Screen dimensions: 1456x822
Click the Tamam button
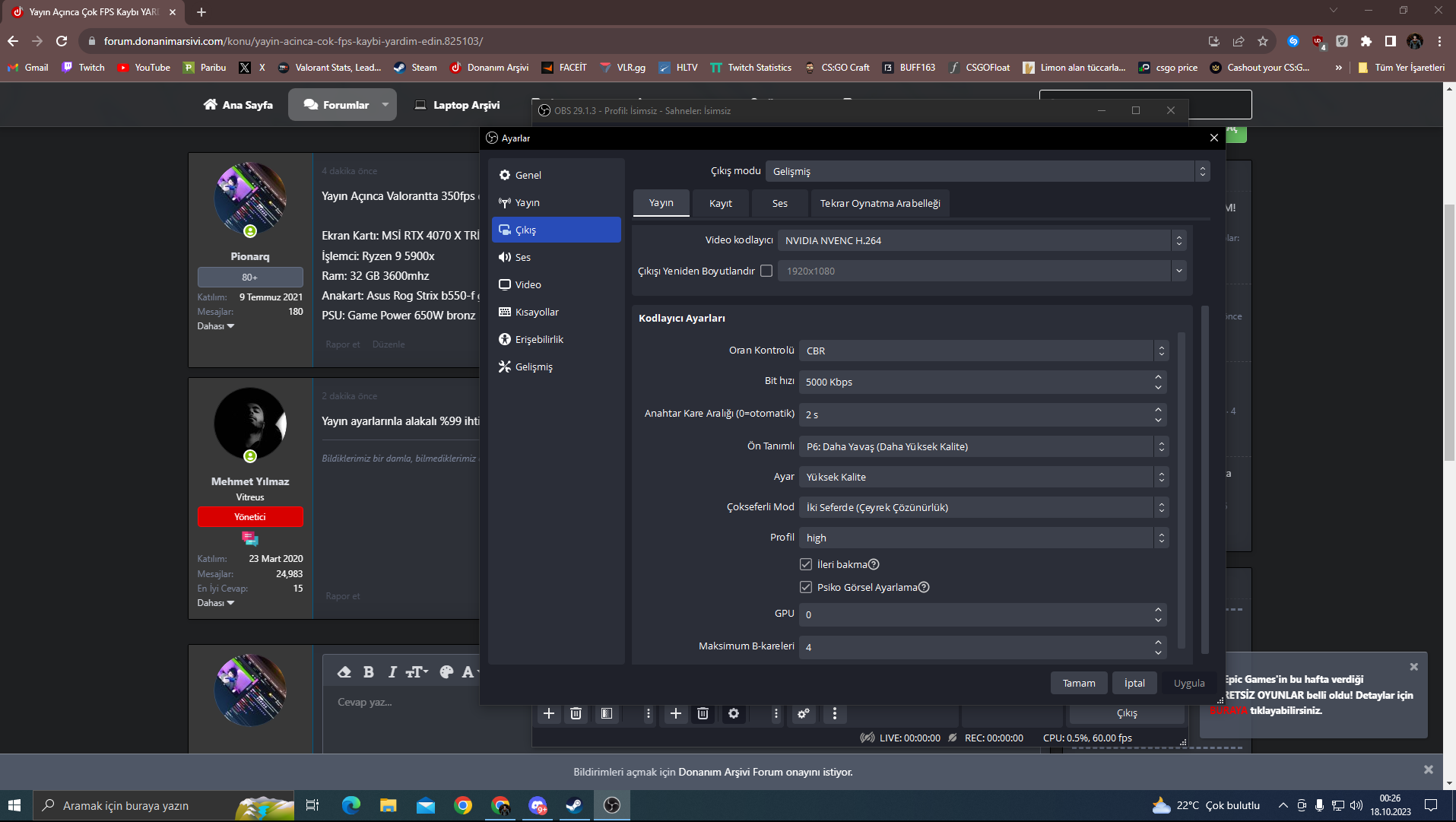click(1078, 683)
